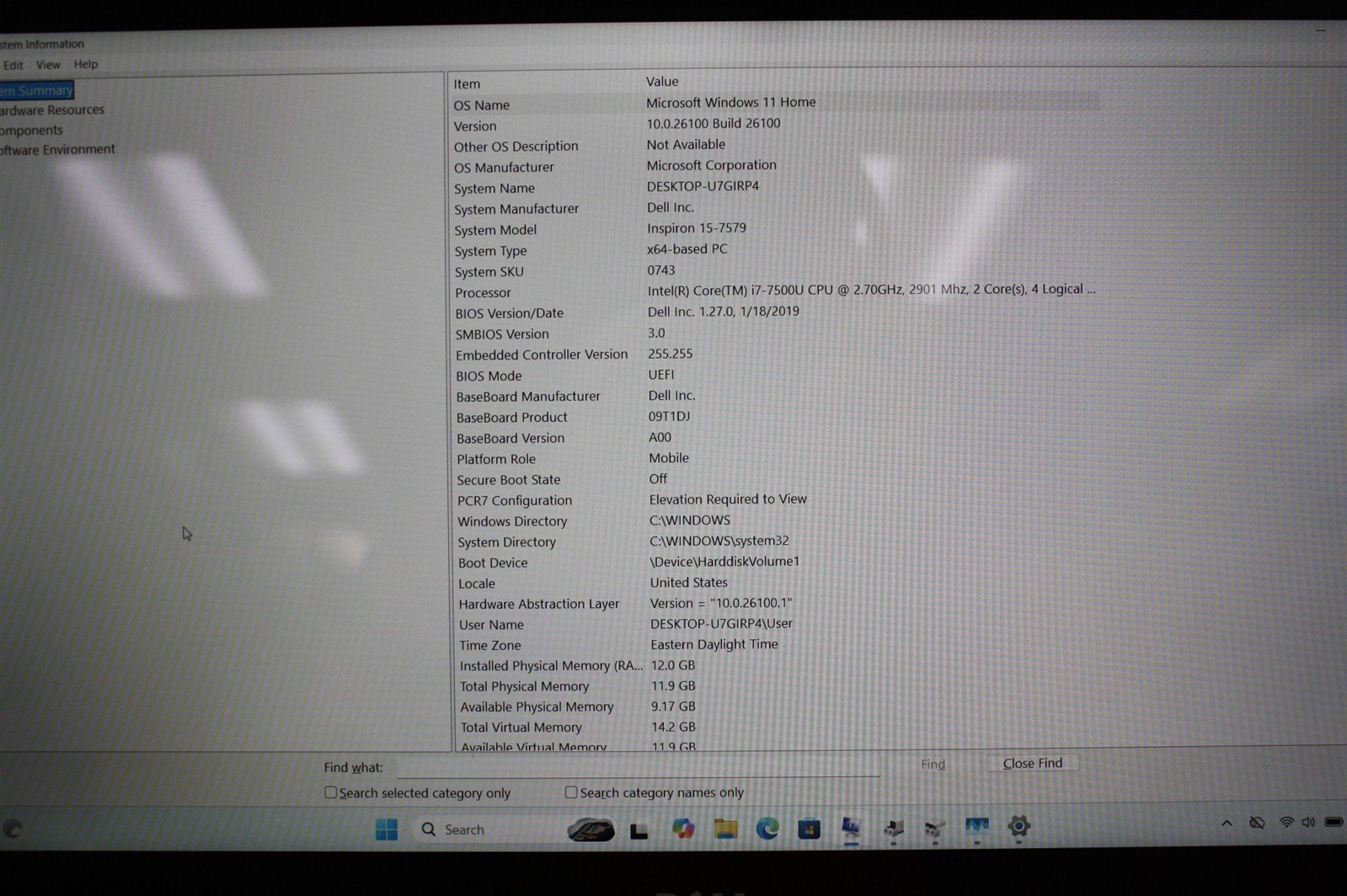The height and width of the screenshot is (896, 1347).
Task: Select 'Microsoft Windows 11 Home' value
Action: coord(730,103)
